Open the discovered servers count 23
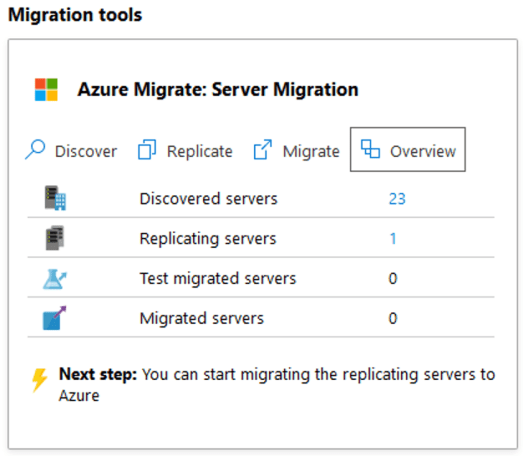 click(x=397, y=199)
